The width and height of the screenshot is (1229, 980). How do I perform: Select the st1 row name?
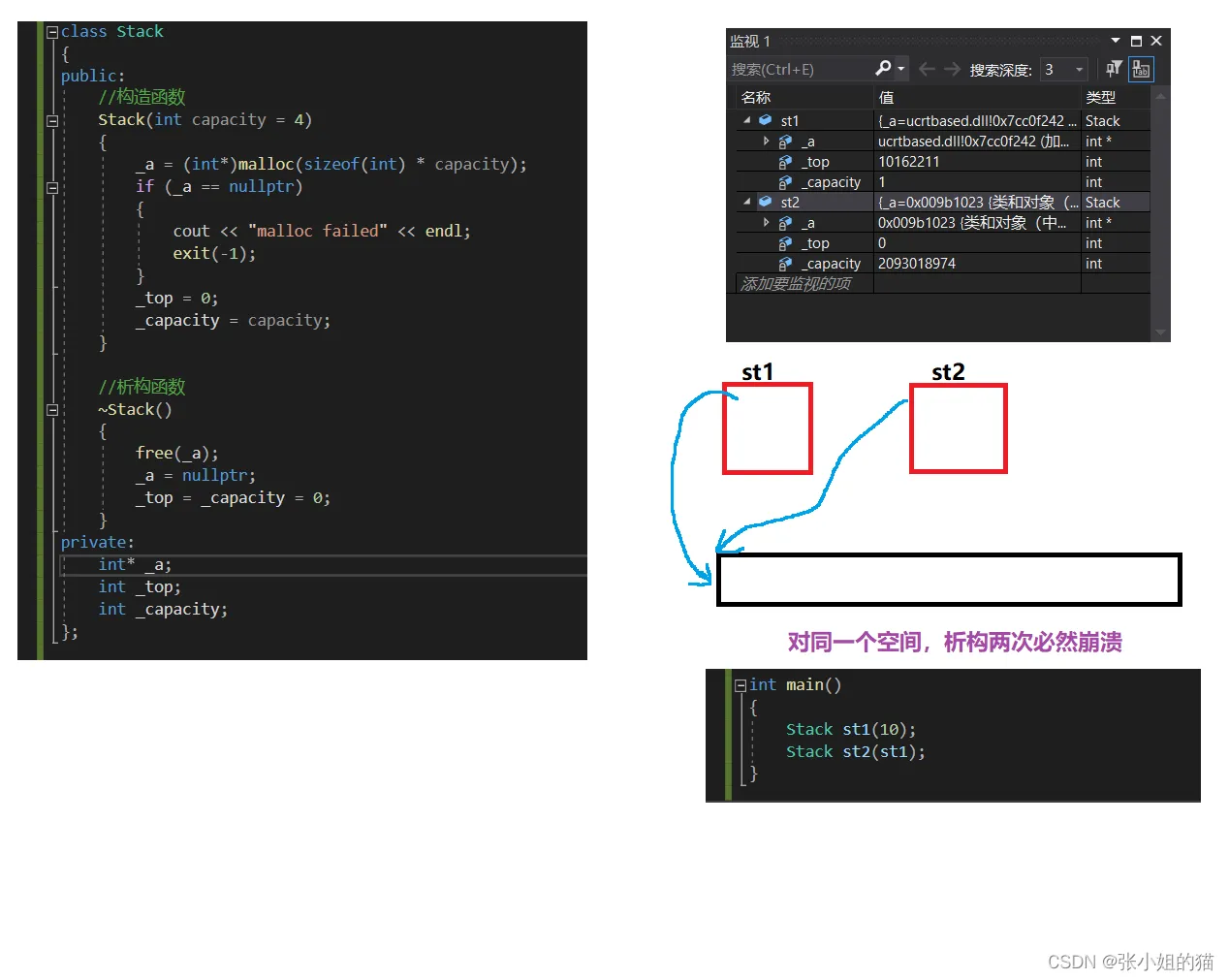point(790,121)
